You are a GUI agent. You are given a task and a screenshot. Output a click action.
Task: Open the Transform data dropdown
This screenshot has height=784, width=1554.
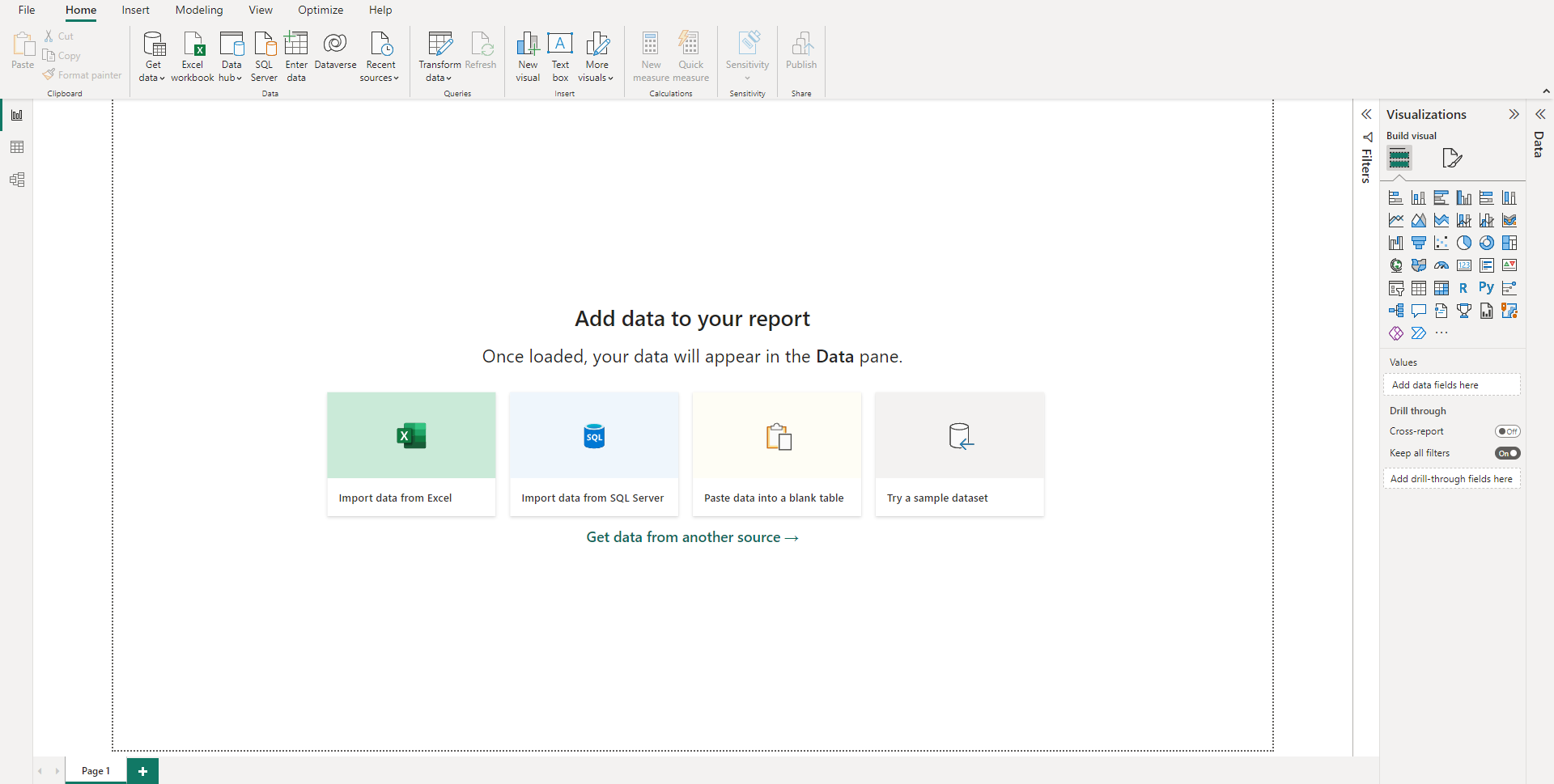tap(439, 57)
